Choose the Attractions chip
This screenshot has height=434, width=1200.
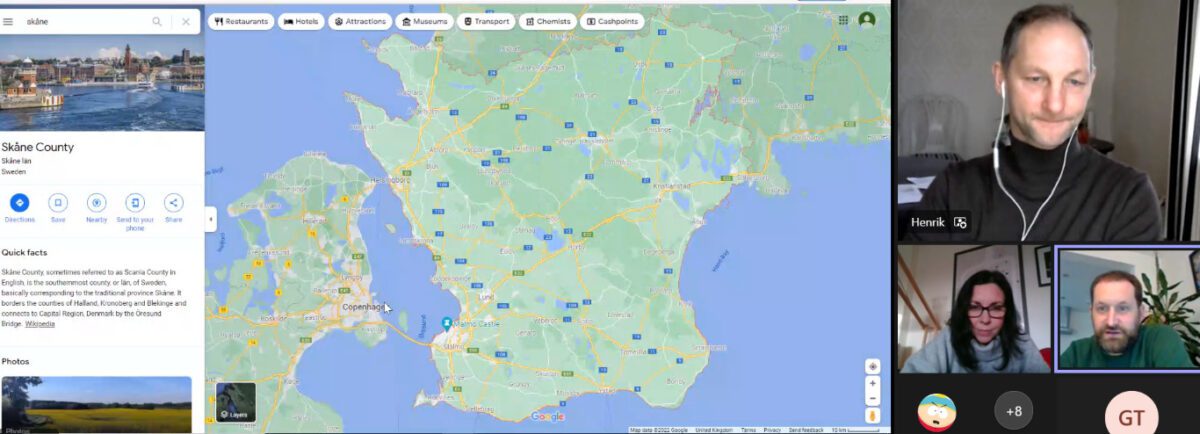tap(360, 21)
